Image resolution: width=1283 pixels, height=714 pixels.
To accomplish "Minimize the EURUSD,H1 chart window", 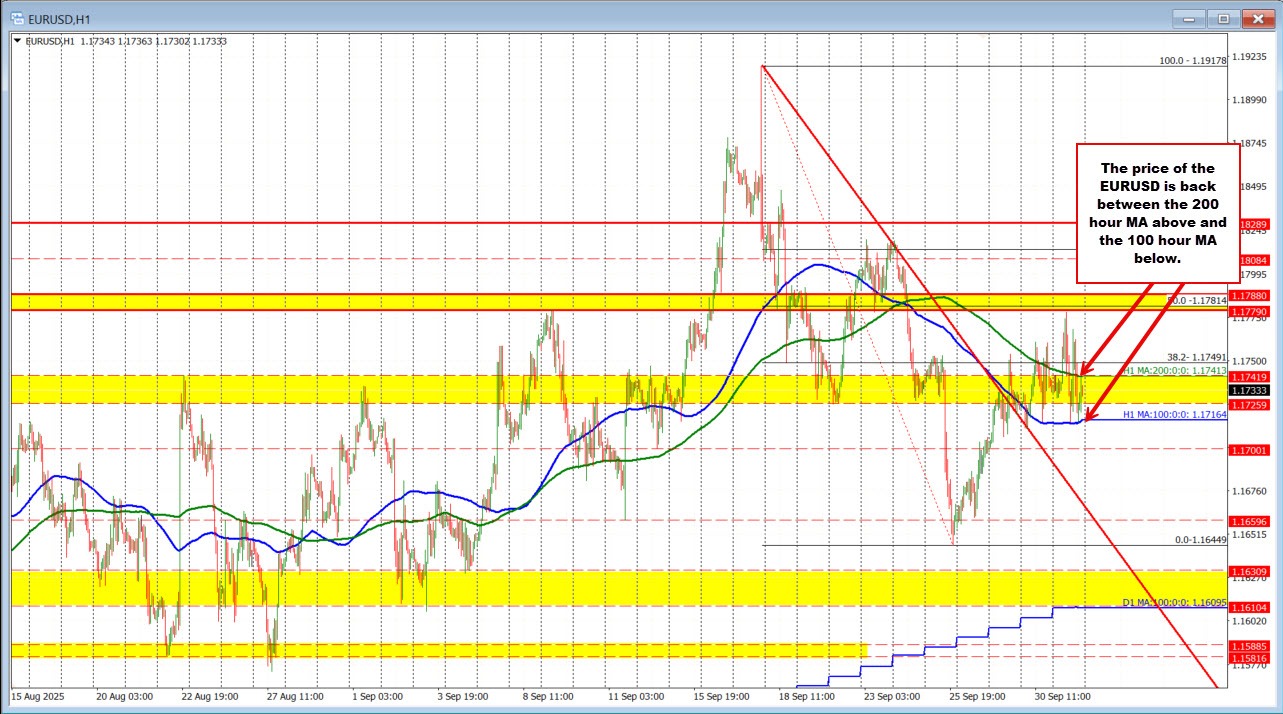I will coord(1189,18).
